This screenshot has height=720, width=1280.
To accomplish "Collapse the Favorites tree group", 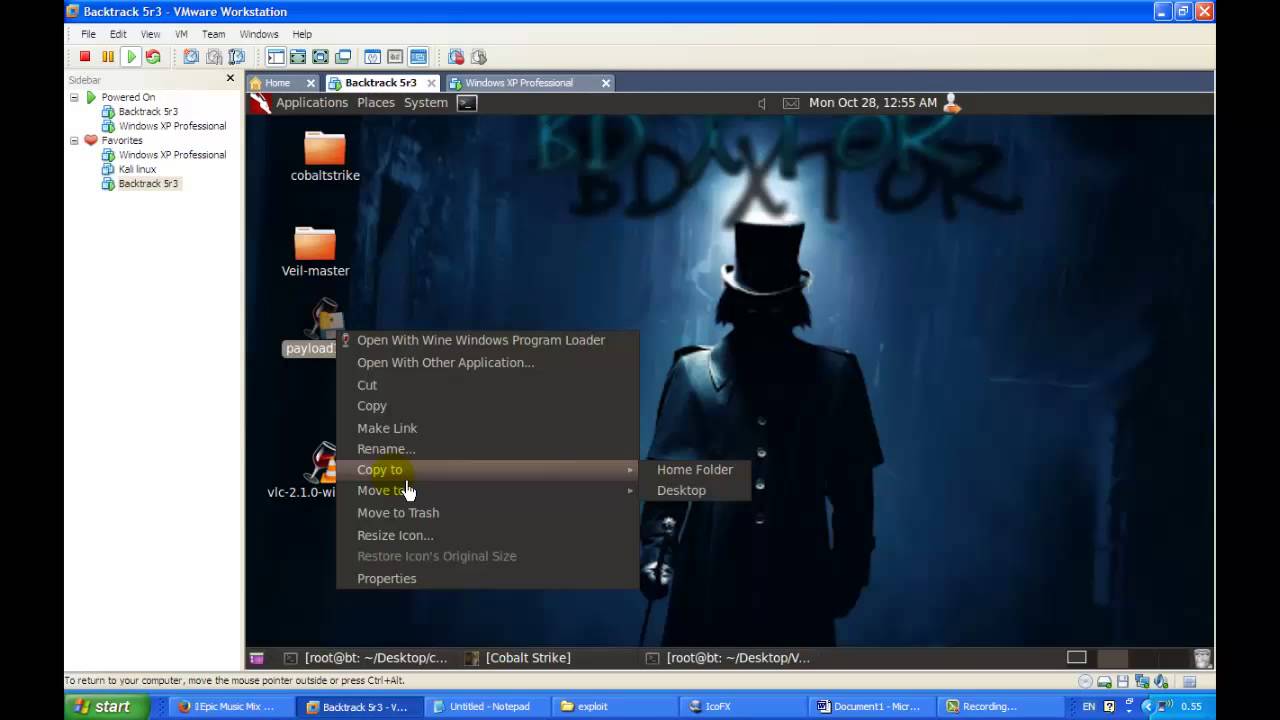I will 74,140.
